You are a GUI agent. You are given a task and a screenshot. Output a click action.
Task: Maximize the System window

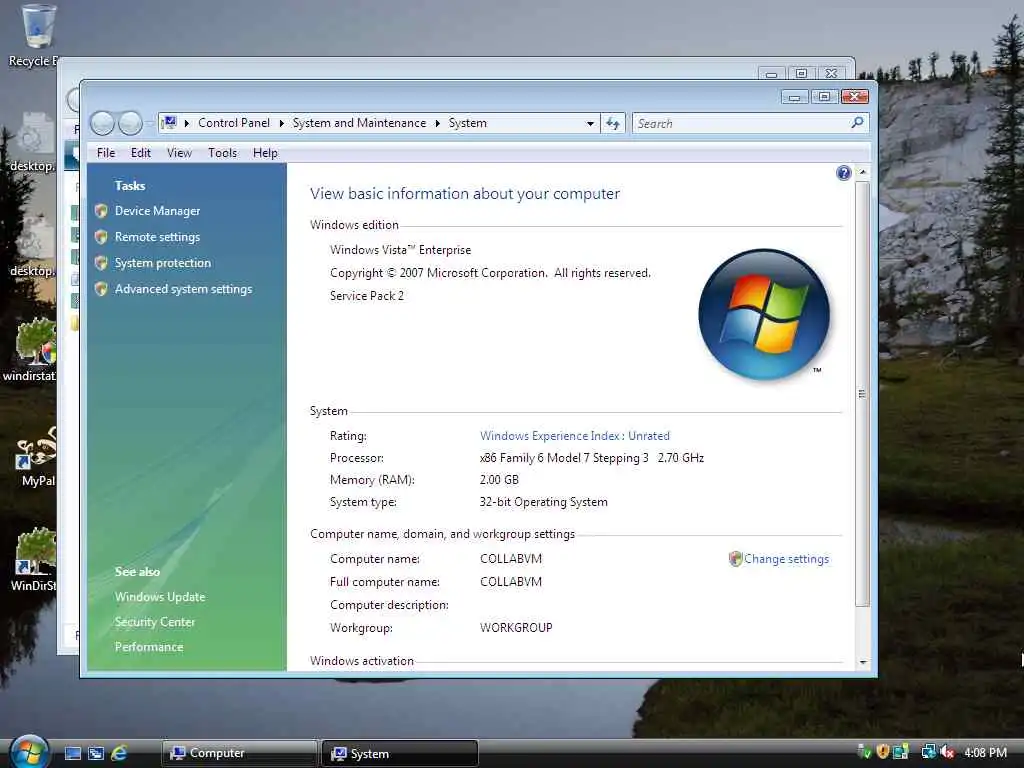[x=825, y=97]
